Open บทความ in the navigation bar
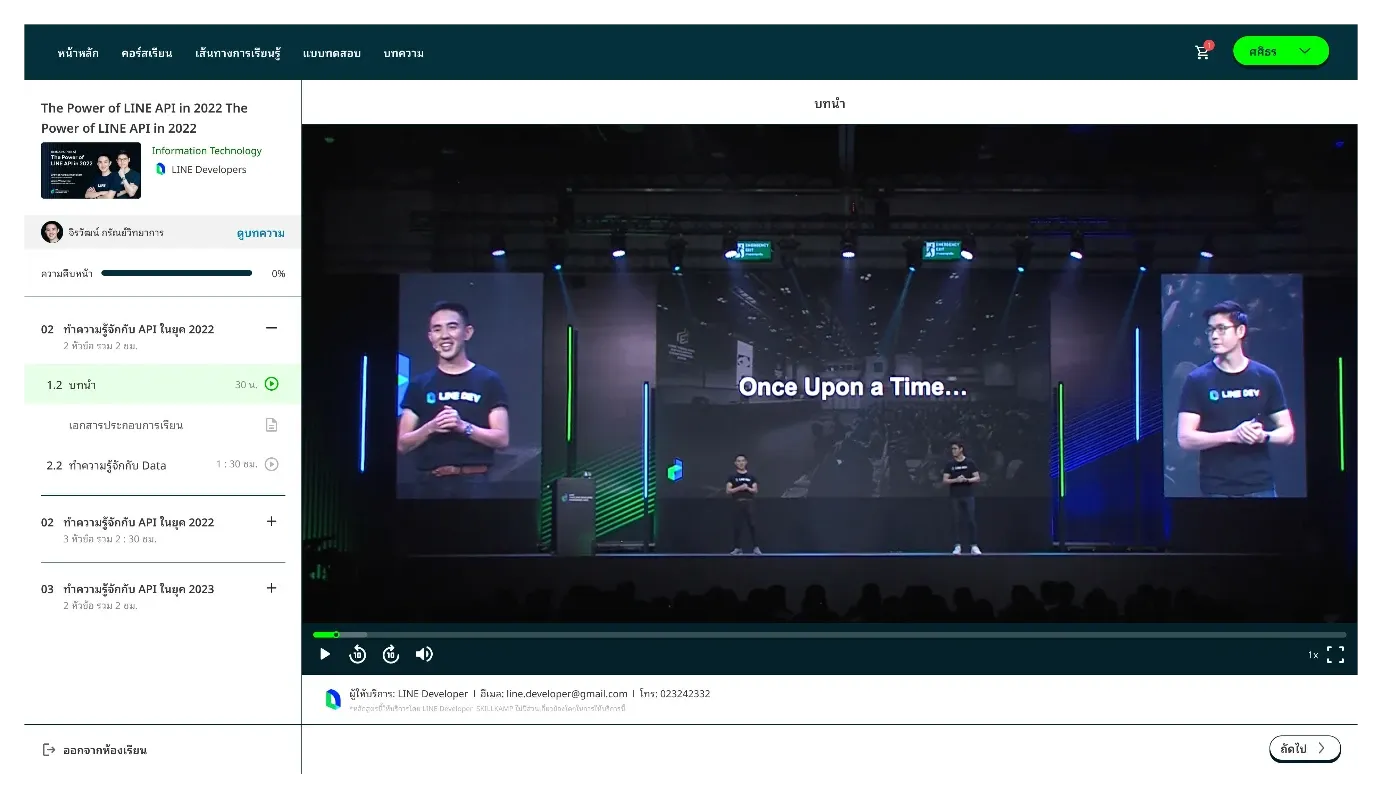Image resolution: width=1382 pixels, height=798 pixels. 404,53
